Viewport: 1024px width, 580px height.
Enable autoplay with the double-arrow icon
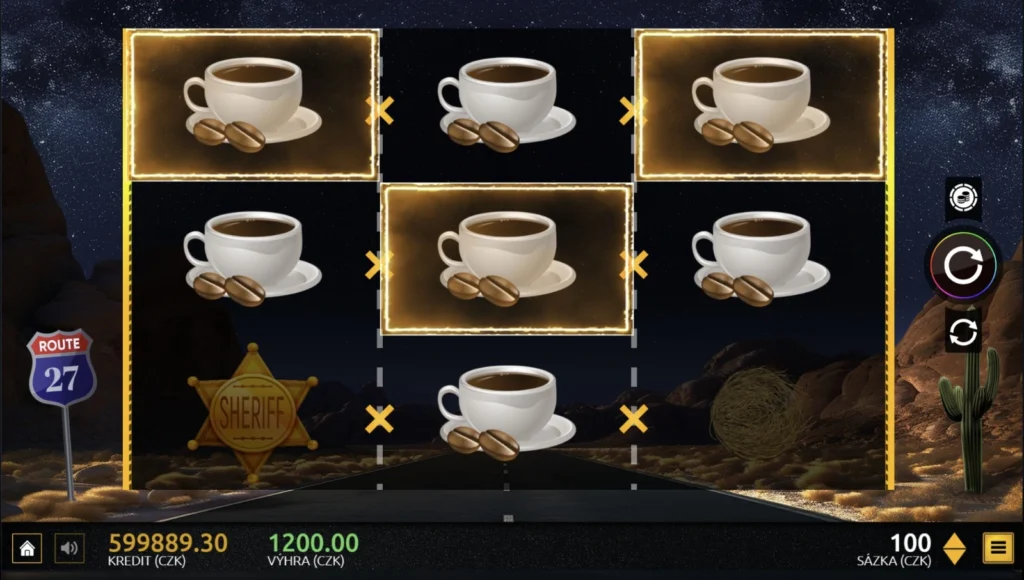963,332
